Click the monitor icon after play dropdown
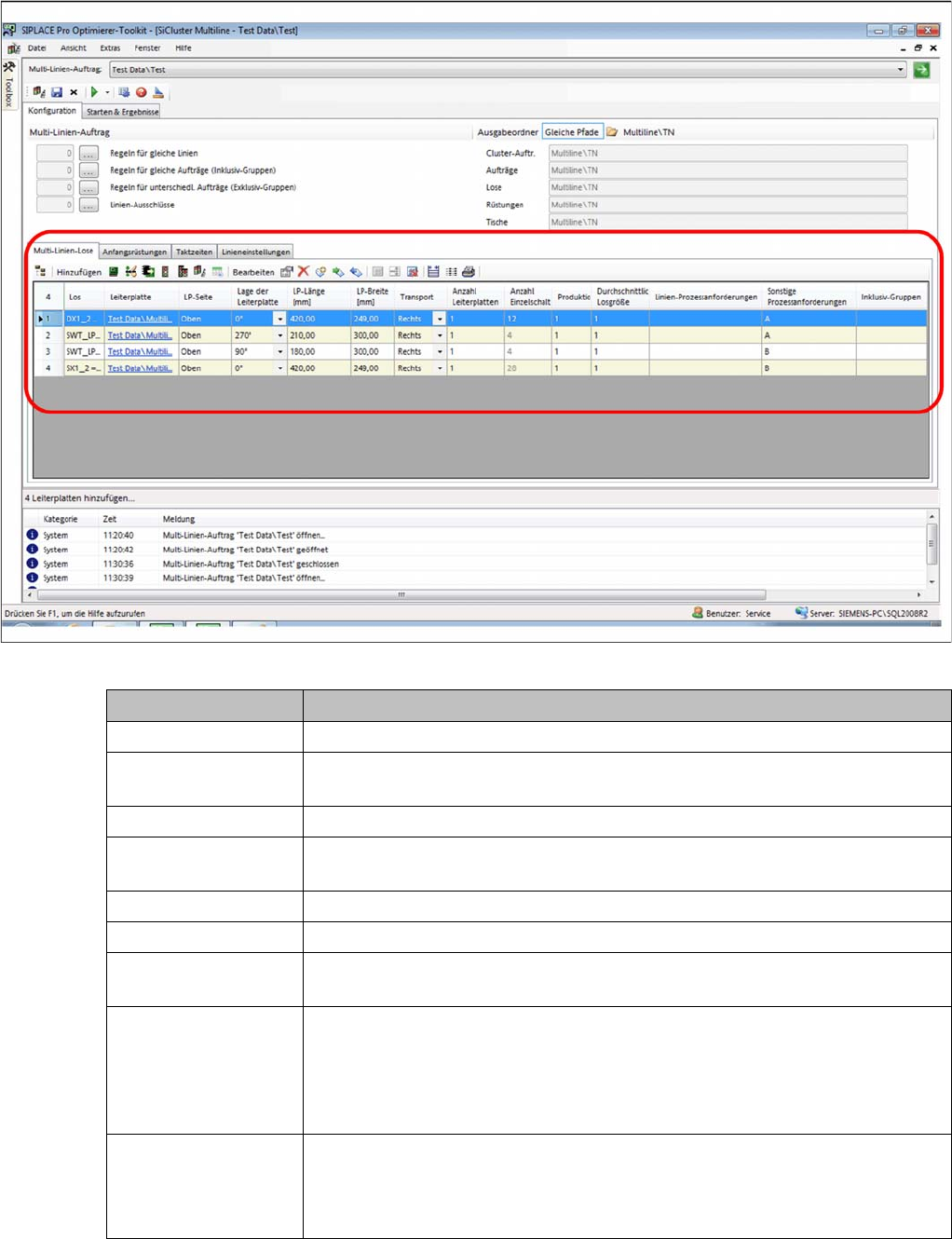 tap(124, 92)
